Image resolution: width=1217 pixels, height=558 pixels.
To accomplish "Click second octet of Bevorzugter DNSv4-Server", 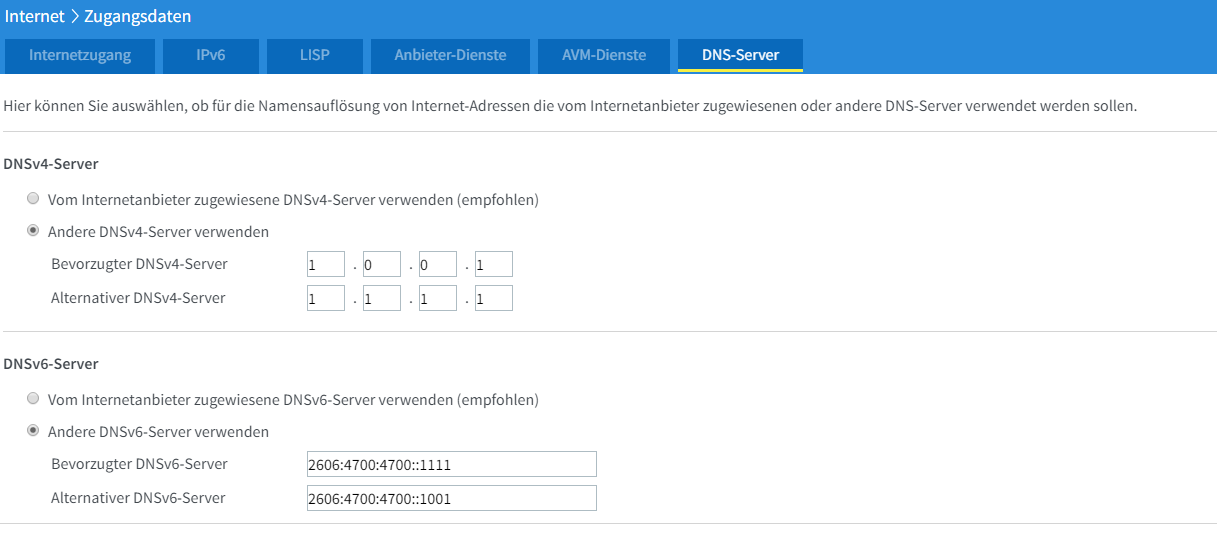I will [381, 264].
